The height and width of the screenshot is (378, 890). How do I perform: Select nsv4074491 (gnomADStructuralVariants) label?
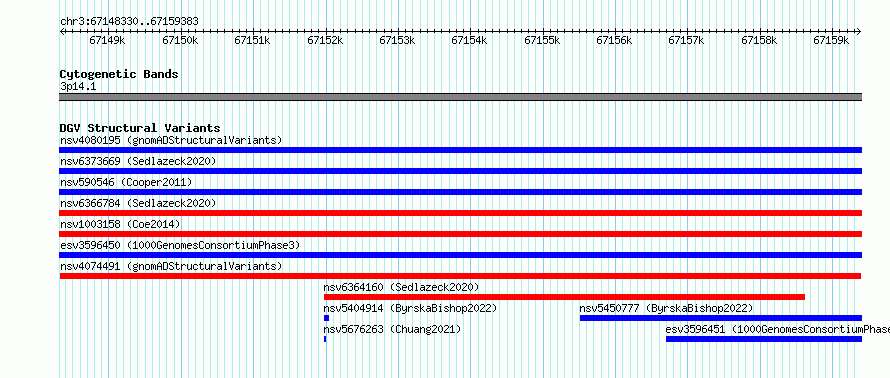[x=171, y=266]
